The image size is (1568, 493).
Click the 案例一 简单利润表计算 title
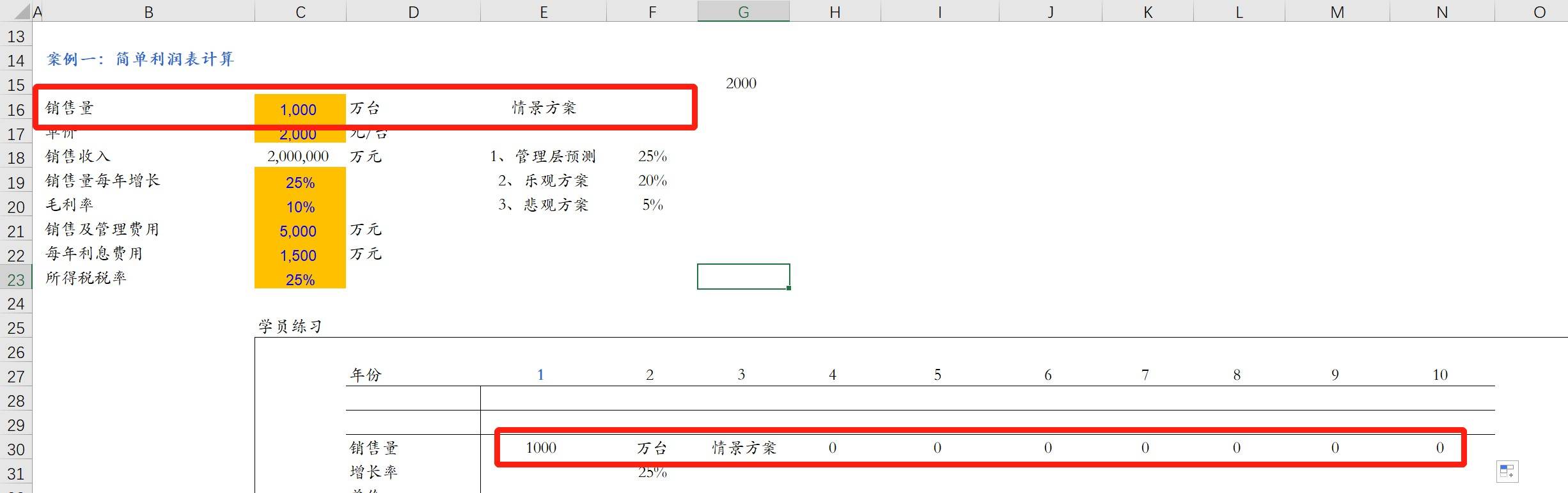click(x=141, y=59)
